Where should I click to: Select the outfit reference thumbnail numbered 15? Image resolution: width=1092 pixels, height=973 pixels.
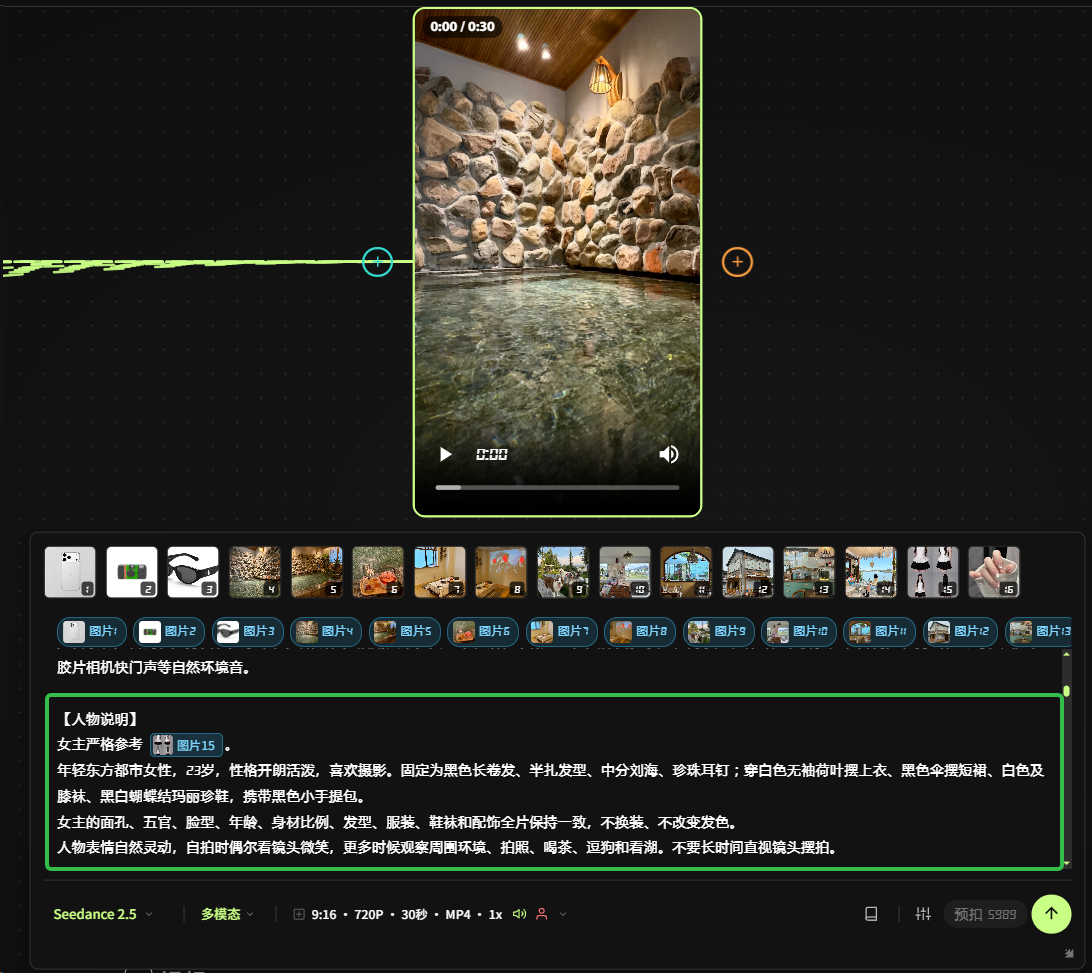933,572
